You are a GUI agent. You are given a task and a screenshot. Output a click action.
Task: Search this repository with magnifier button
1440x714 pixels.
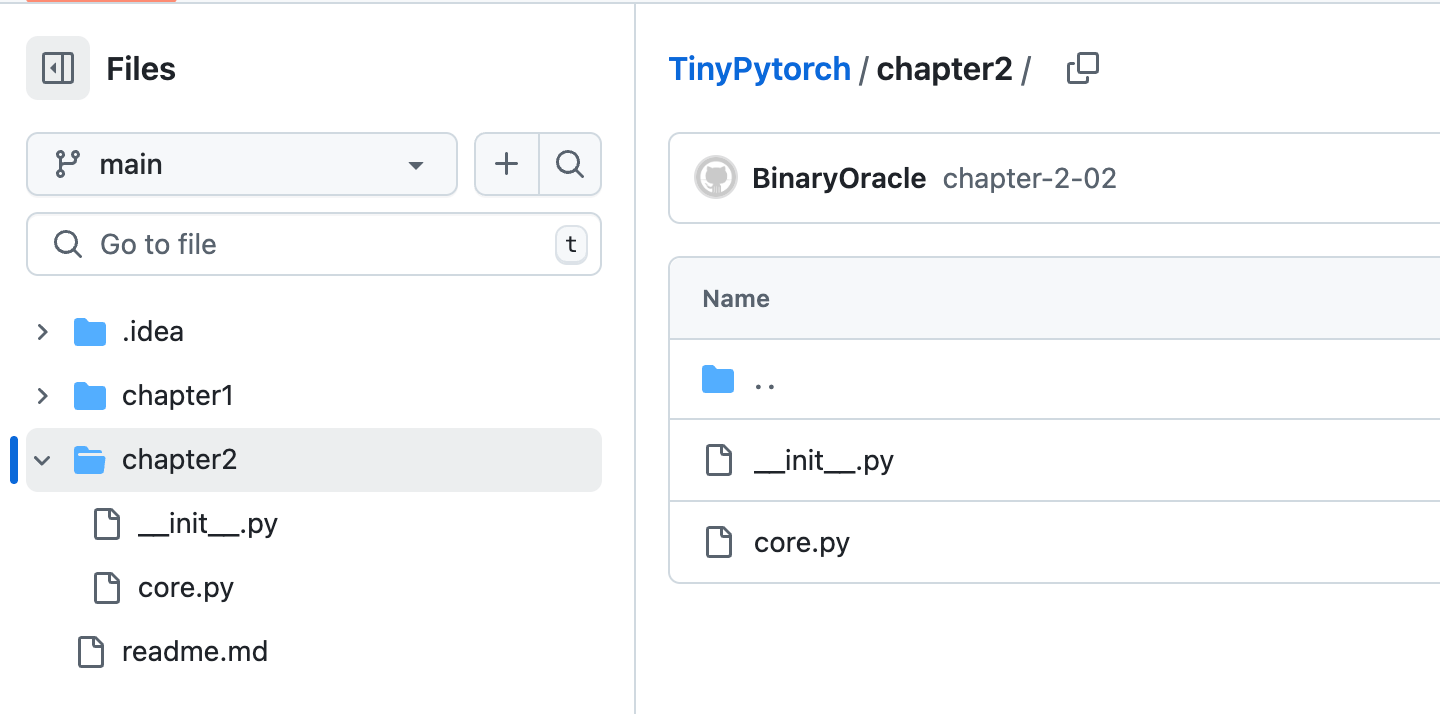[x=570, y=164]
